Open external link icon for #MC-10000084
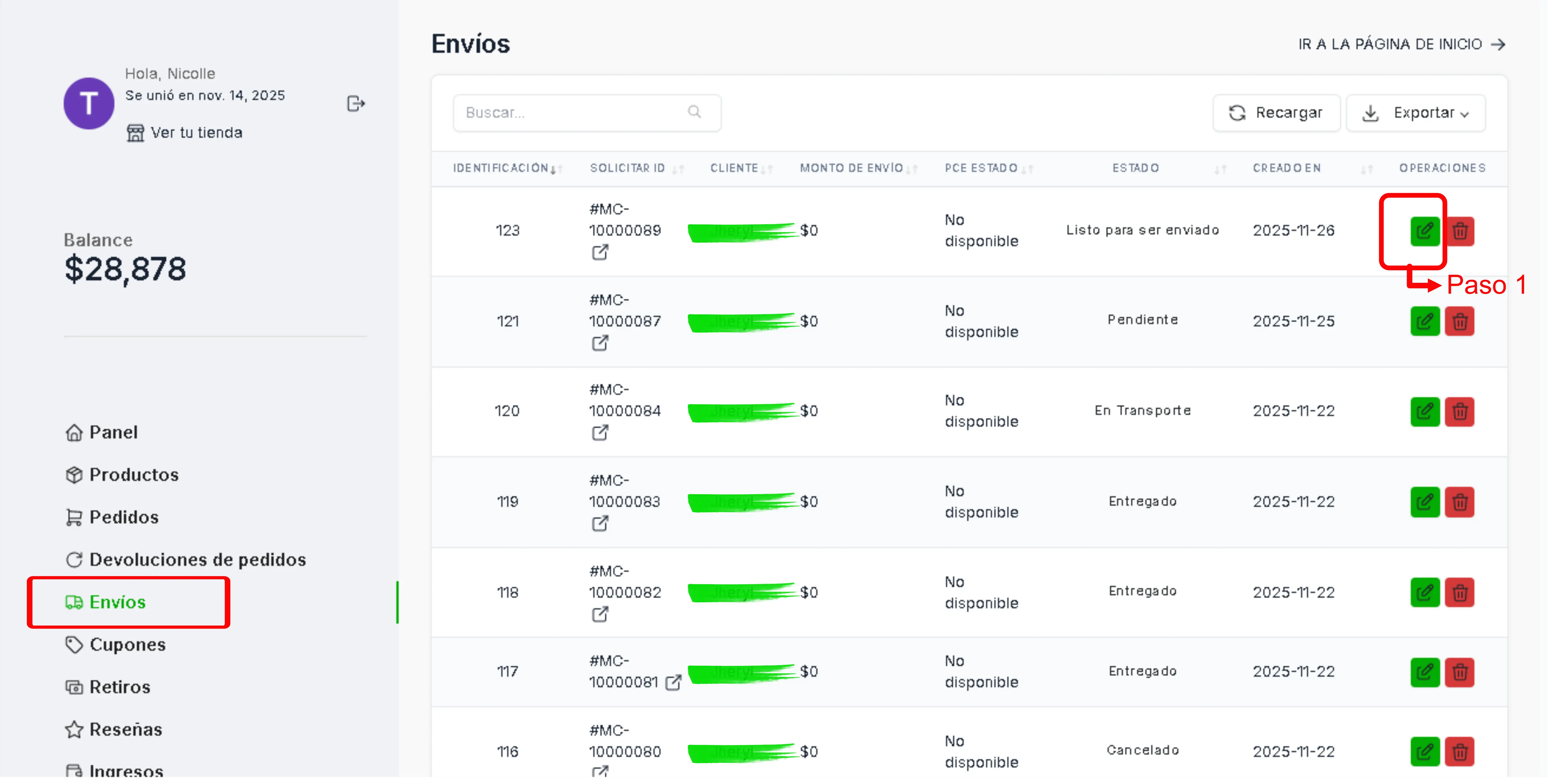1557x784 pixels. (x=600, y=433)
